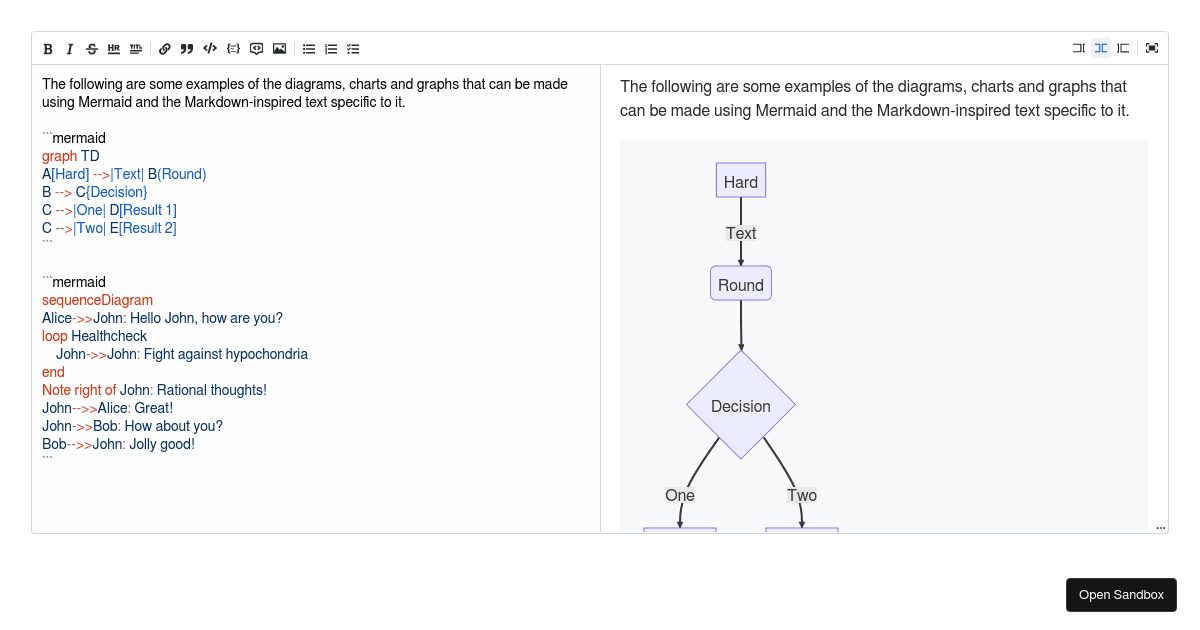Add a checklist task list
The image size is (1200, 630).
[x=353, y=48]
